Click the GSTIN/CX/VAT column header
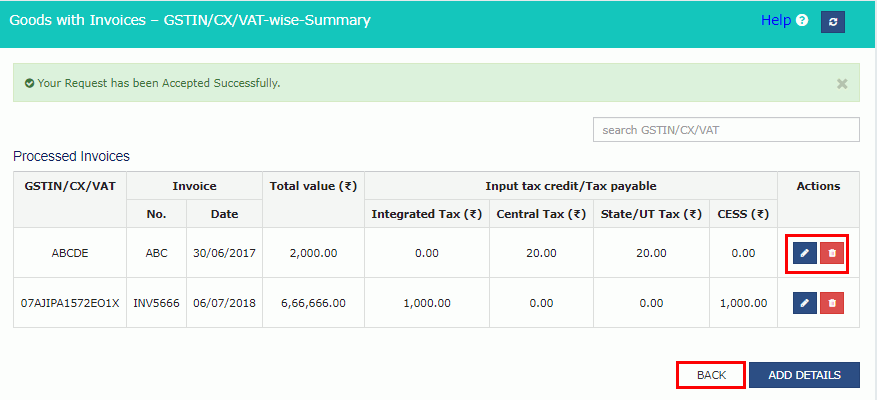Screen dimensions: 877x400 coord(70,186)
